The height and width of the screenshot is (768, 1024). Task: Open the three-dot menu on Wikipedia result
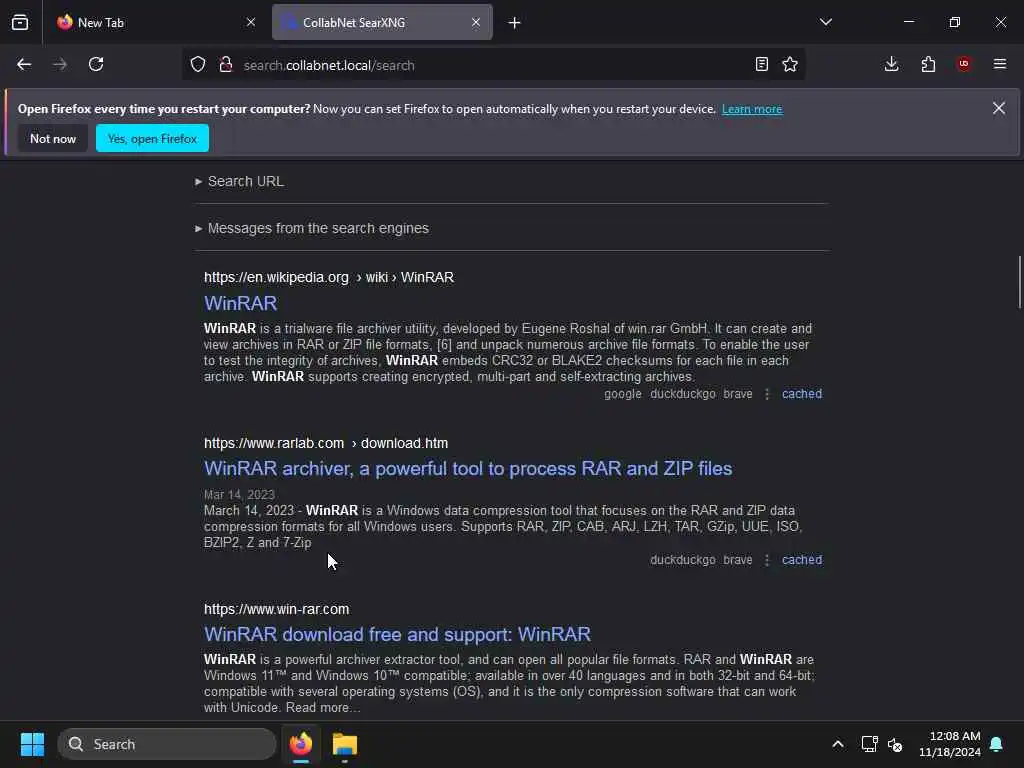pos(767,394)
